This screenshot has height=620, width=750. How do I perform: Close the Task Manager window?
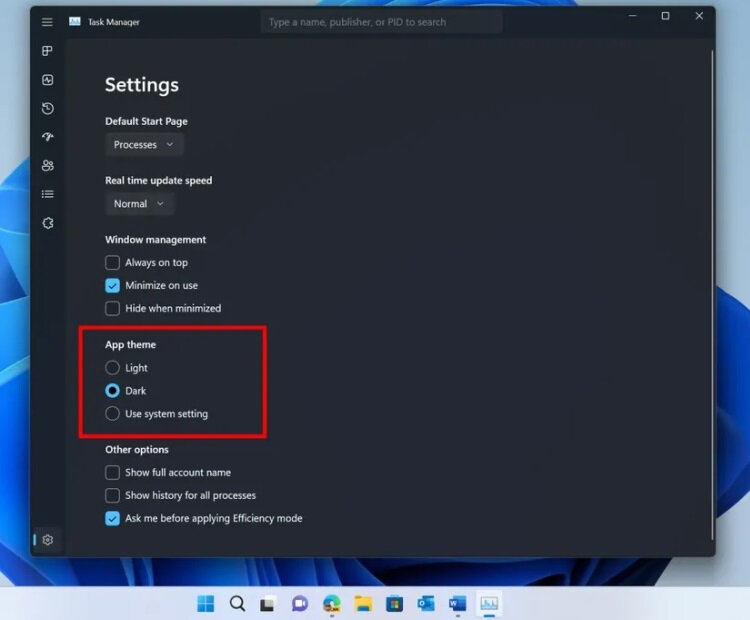point(699,16)
